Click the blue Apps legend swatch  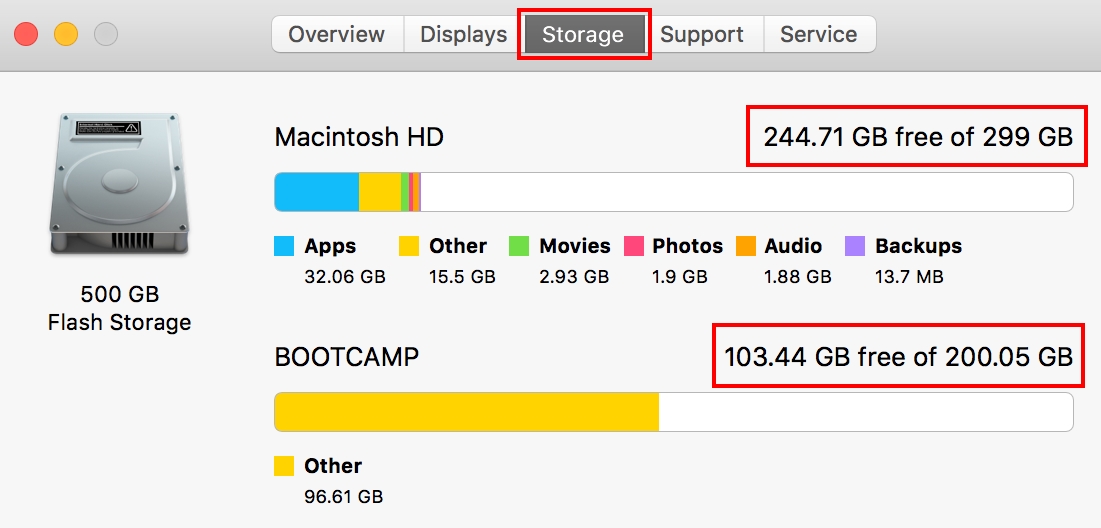coord(284,246)
